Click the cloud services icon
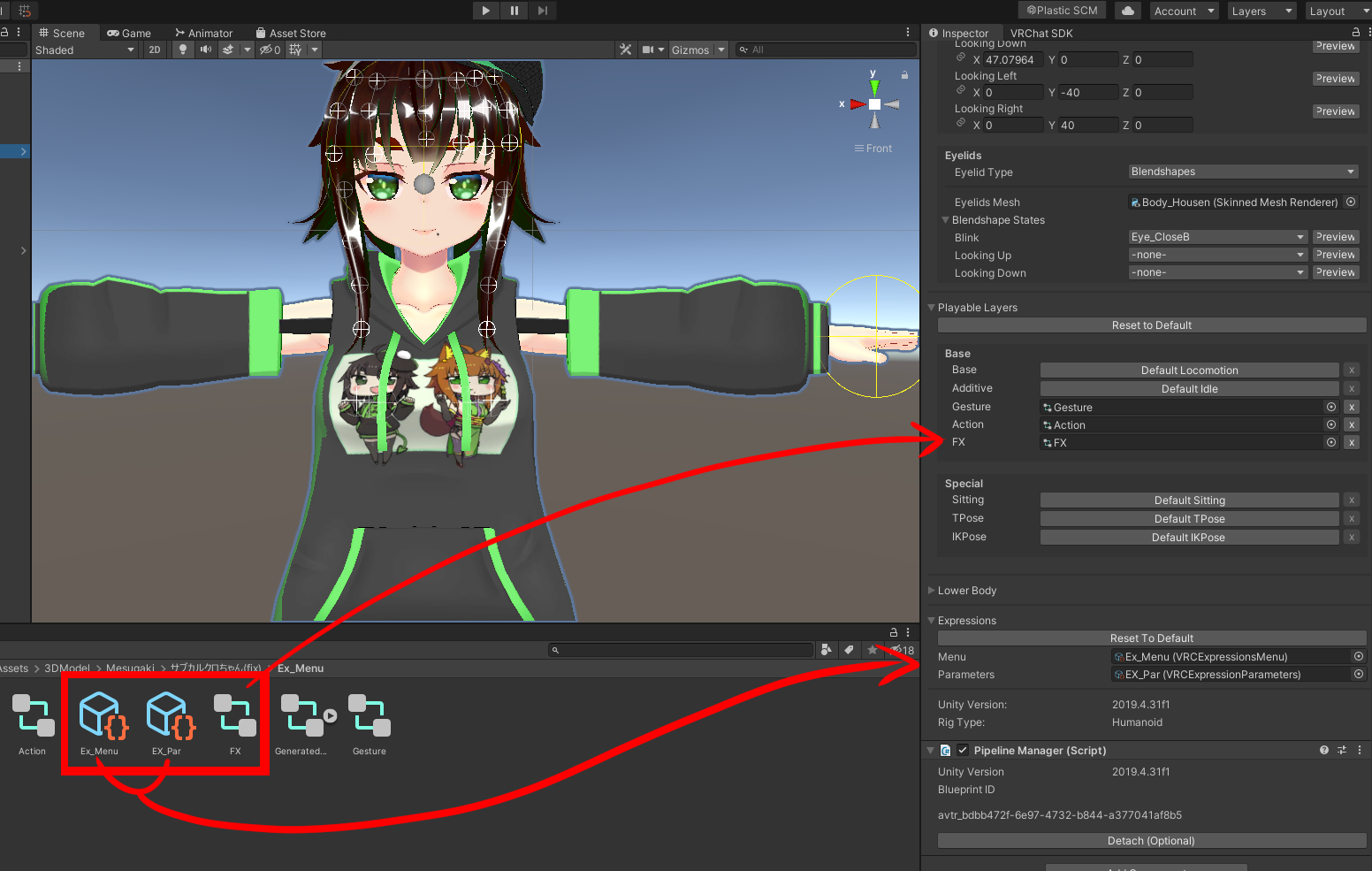The width and height of the screenshot is (1372, 871). [x=1127, y=11]
